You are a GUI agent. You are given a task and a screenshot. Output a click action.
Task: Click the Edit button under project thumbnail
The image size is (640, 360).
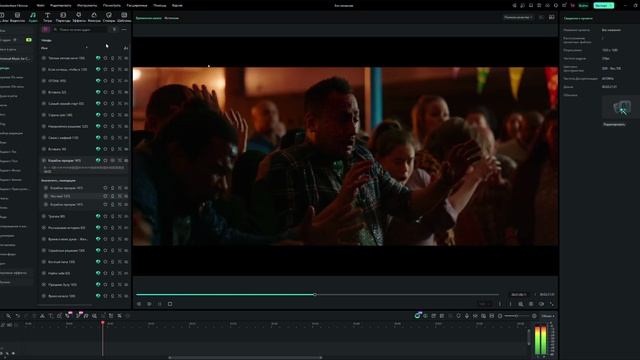click(x=614, y=124)
